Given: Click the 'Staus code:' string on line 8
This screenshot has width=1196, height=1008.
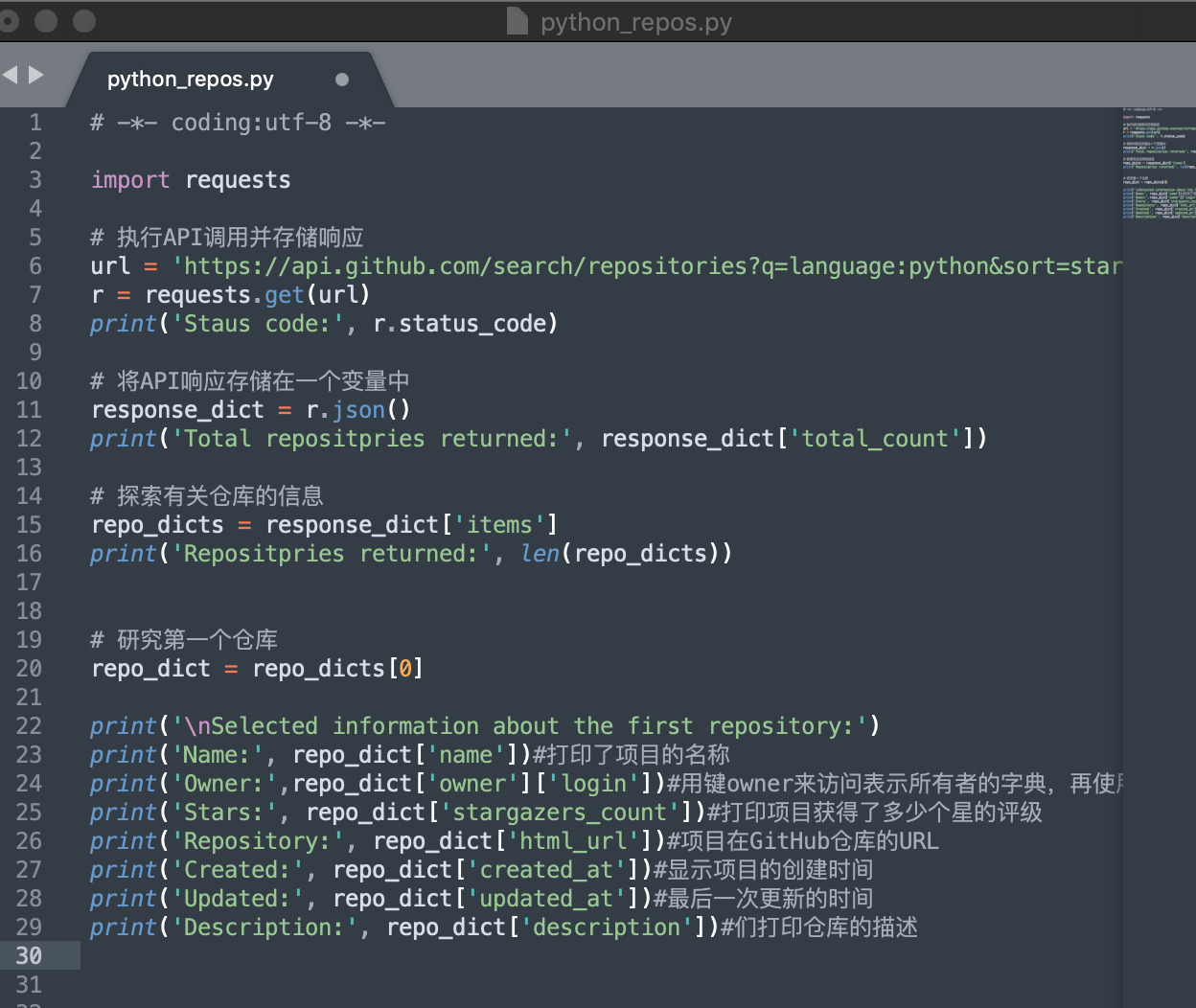Looking at the screenshot, I should pyautogui.click(x=258, y=324).
